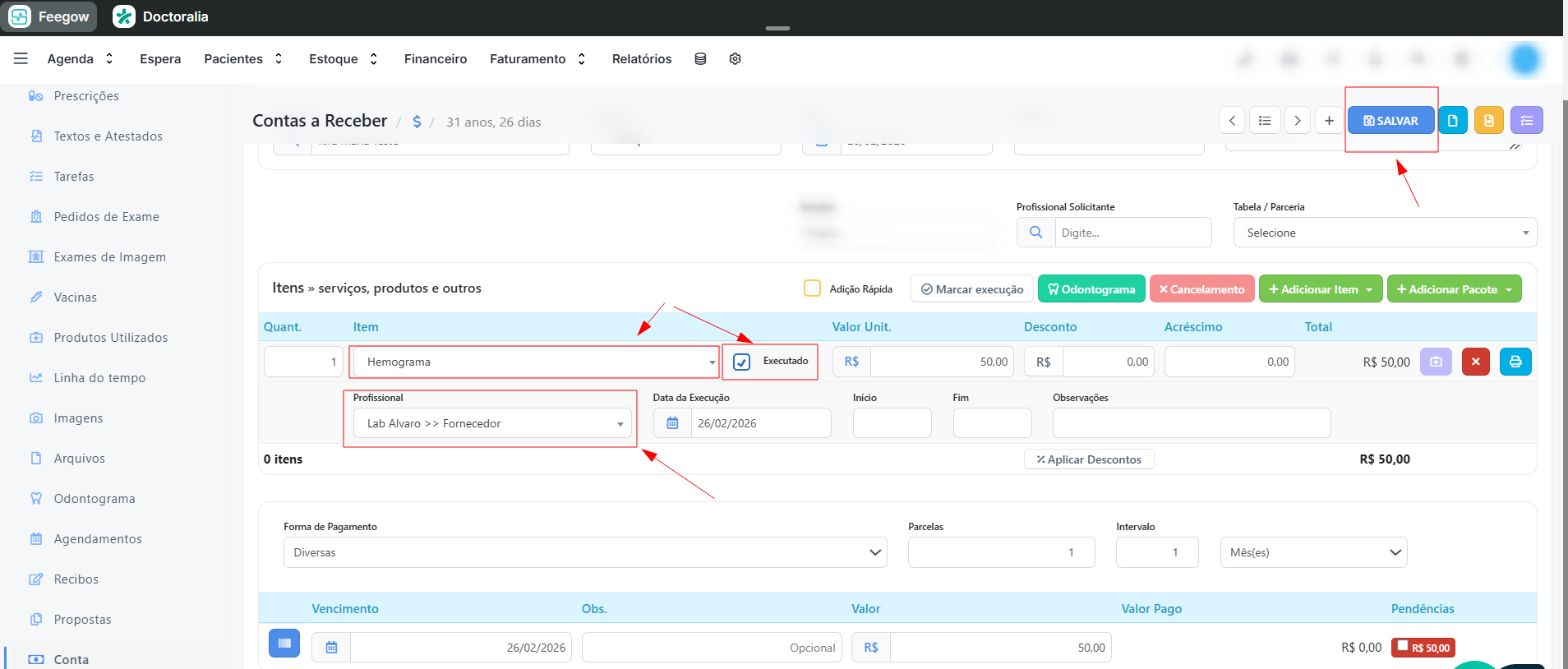The width and height of the screenshot is (1568, 669).
Task: Click the Quant. input field
Action: [303, 362]
